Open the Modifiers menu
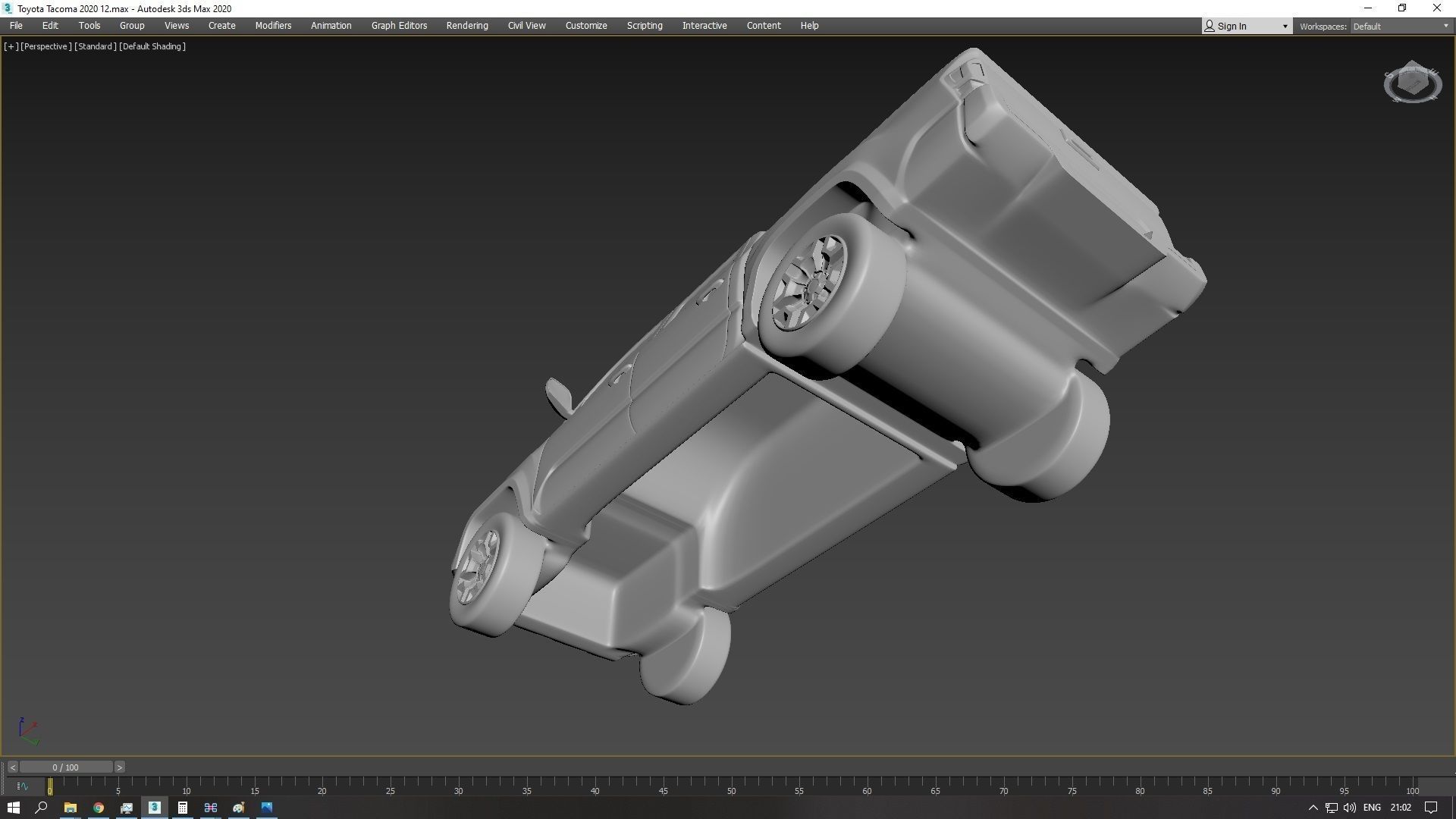The image size is (1456, 819). tap(273, 26)
